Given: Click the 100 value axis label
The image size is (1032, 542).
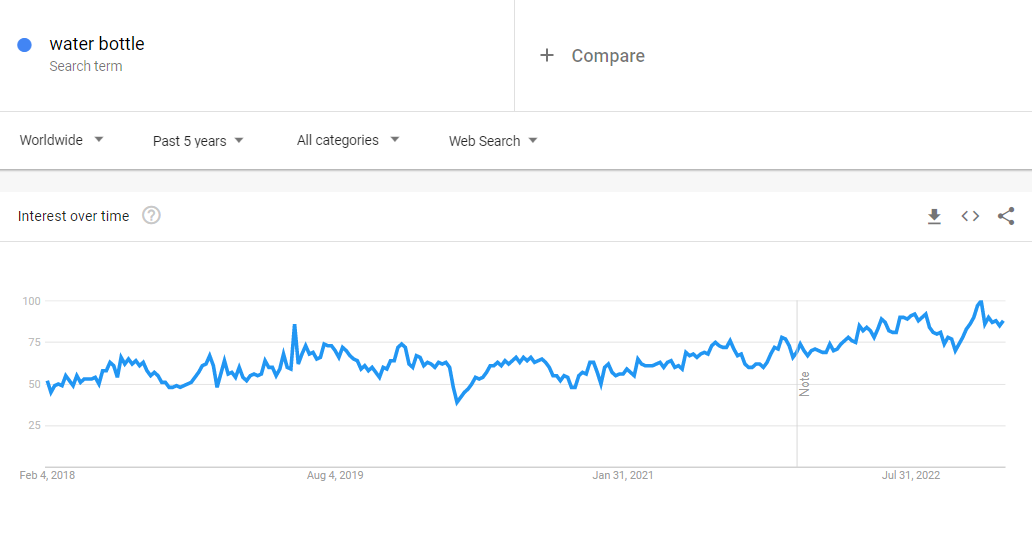Looking at the screenshot, I should click(30, 301).
